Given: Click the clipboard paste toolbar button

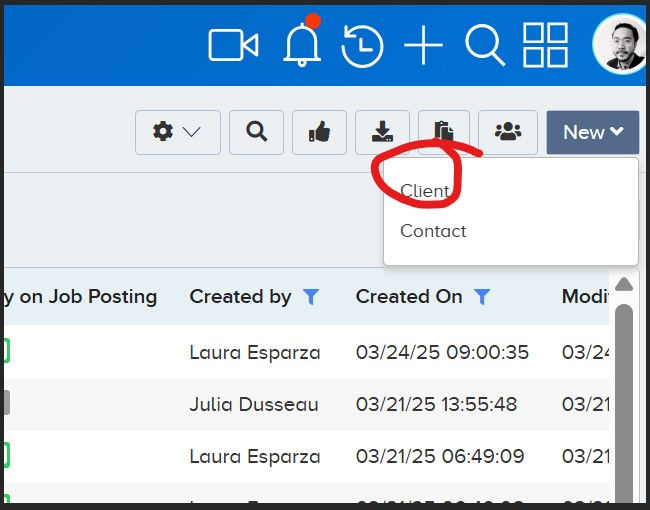Looking at the screenshot, I should click(444, 132).
